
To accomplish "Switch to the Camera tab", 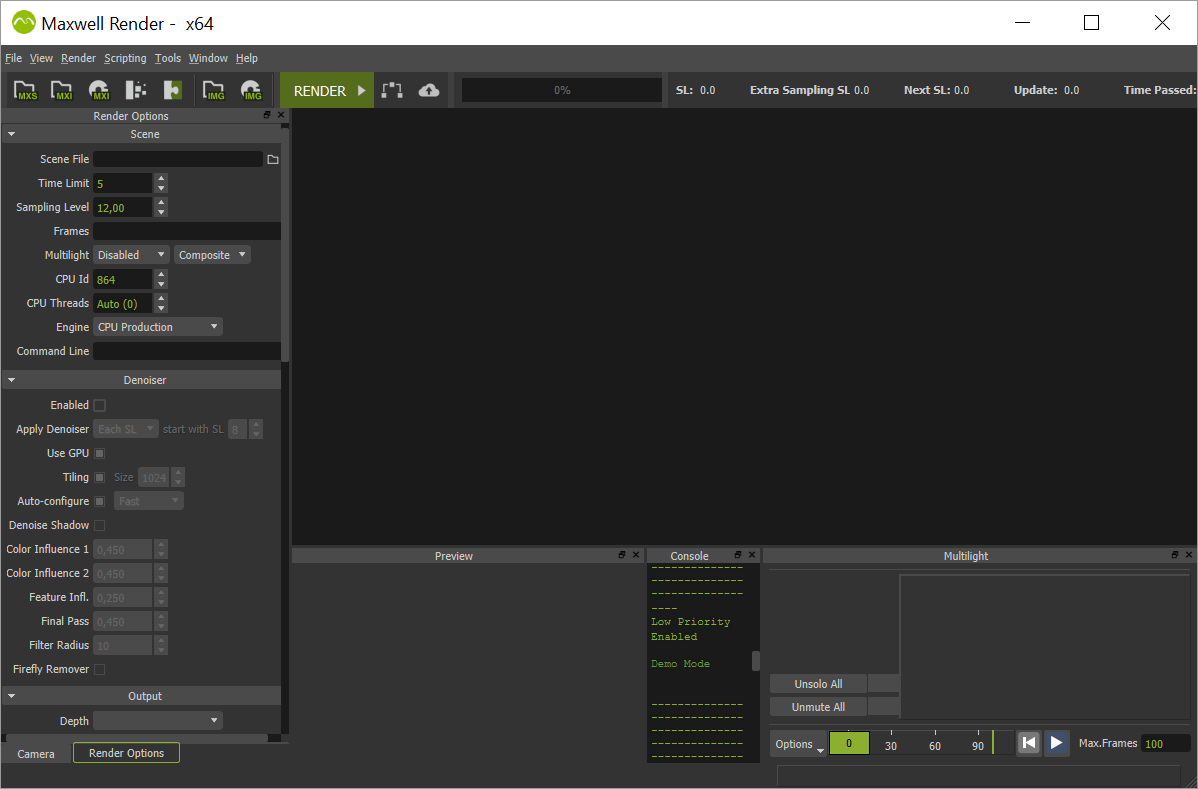I will (x=36, y=753).
